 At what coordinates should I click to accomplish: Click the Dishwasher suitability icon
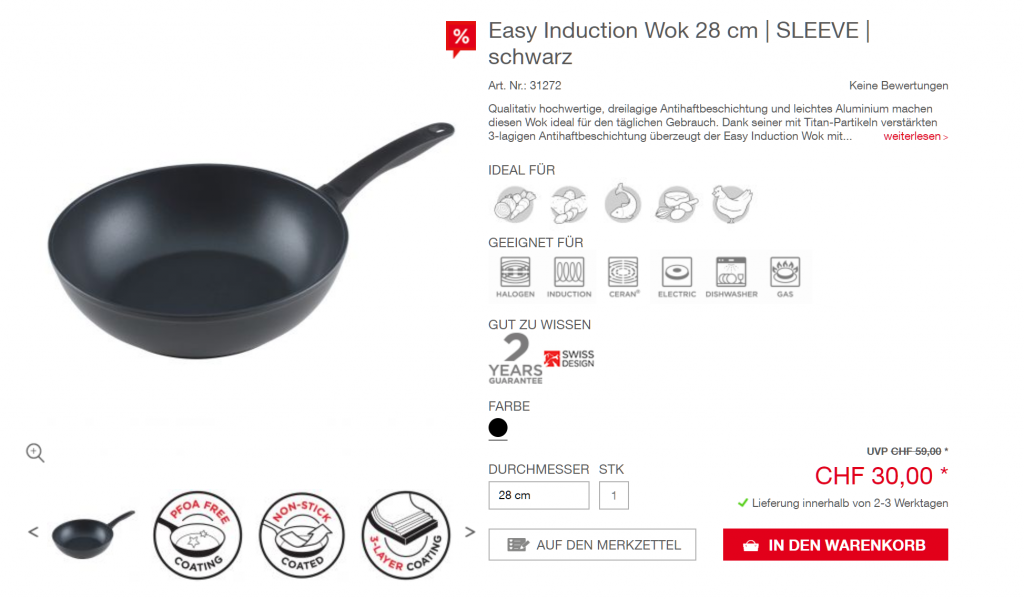(x=731, y=277)
